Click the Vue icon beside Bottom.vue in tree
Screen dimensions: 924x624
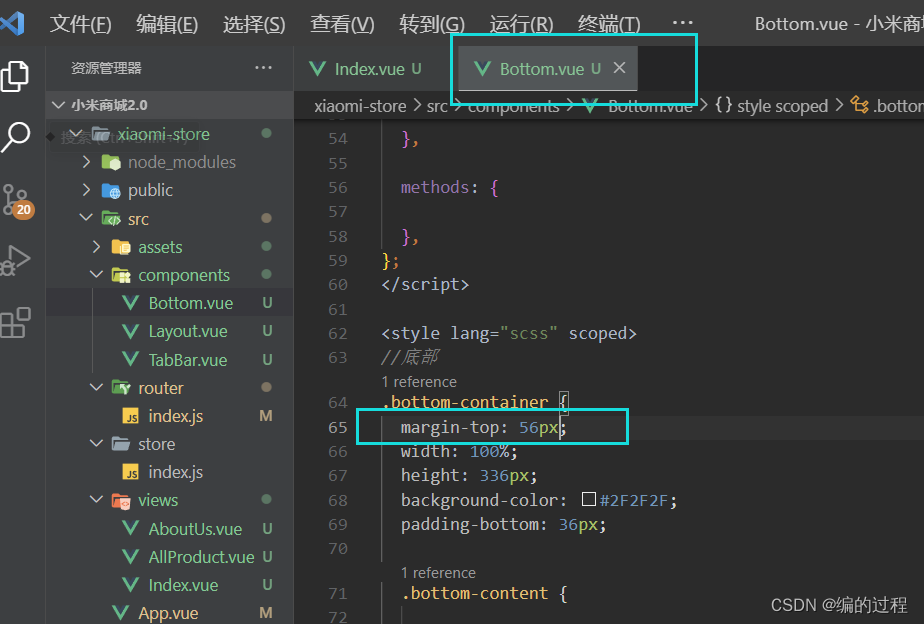(x=131, y=303)
